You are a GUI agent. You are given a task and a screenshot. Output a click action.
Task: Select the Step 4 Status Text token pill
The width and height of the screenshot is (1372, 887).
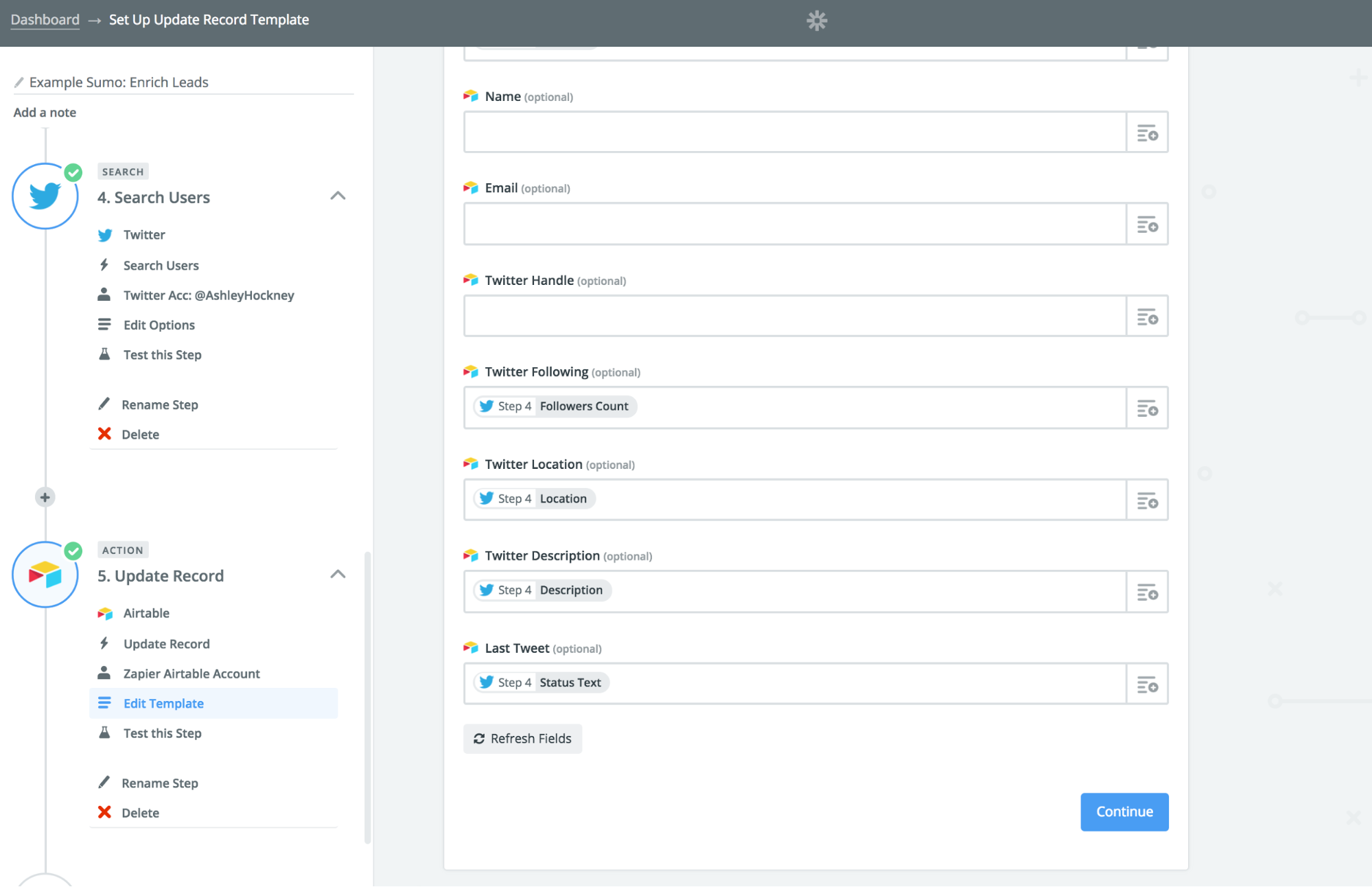coord(542,682)
